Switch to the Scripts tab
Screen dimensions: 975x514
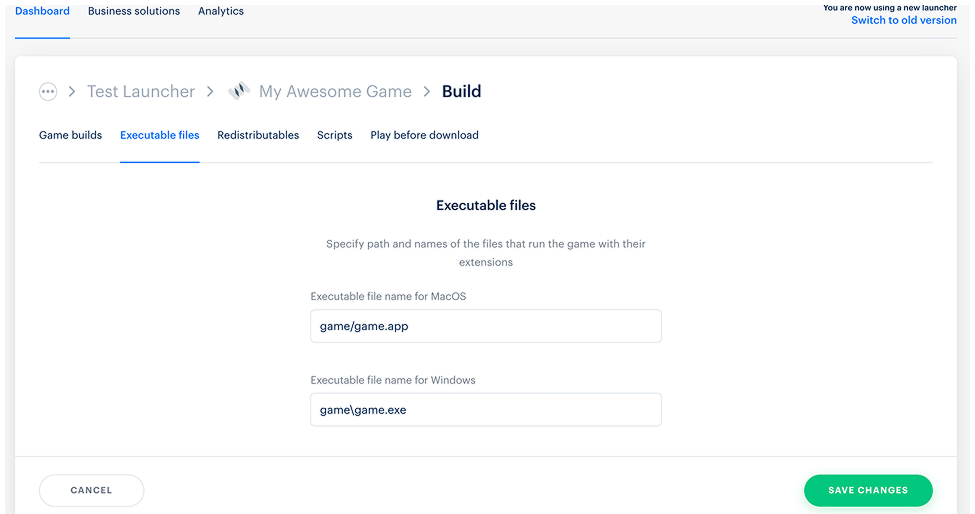(335, 135)
